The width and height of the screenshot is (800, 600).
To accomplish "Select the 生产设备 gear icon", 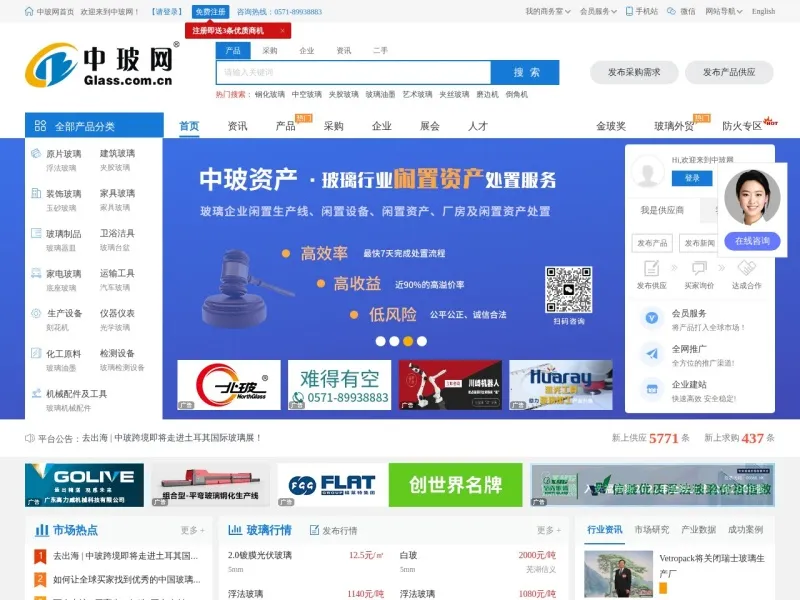I will [36, 313].
